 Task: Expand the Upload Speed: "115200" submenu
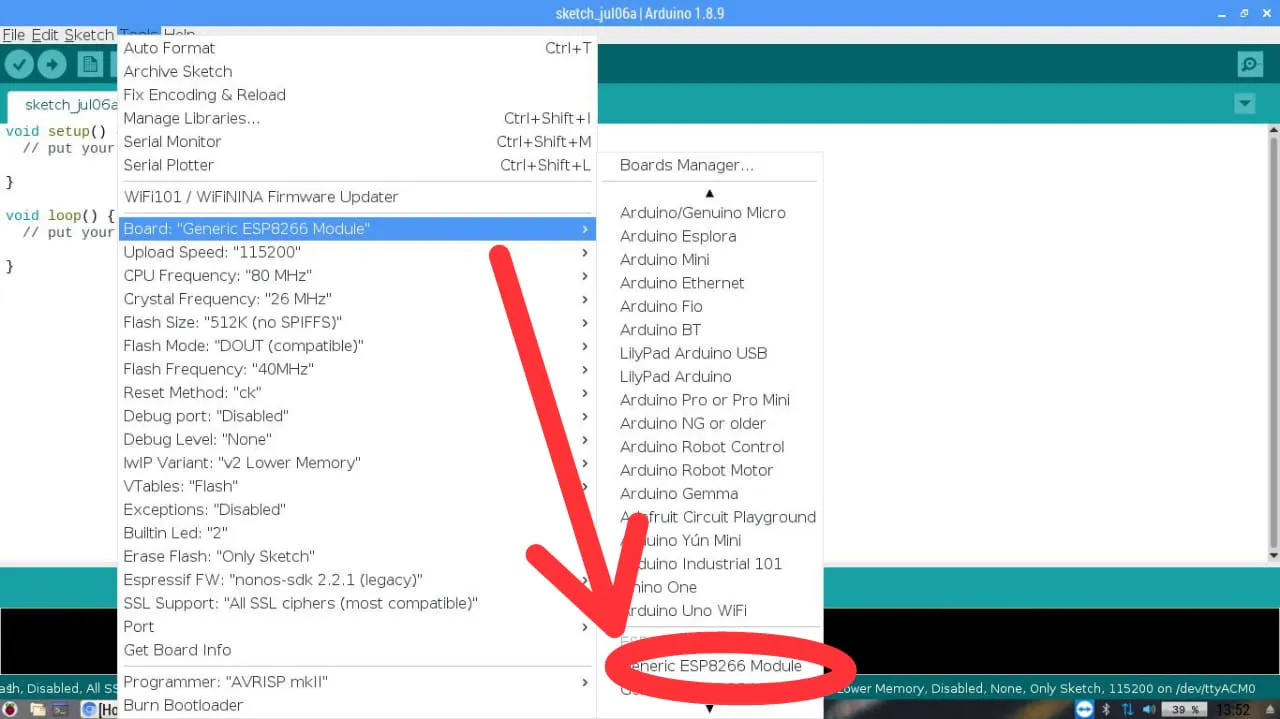pyautogui.click(x=357, y=252)
